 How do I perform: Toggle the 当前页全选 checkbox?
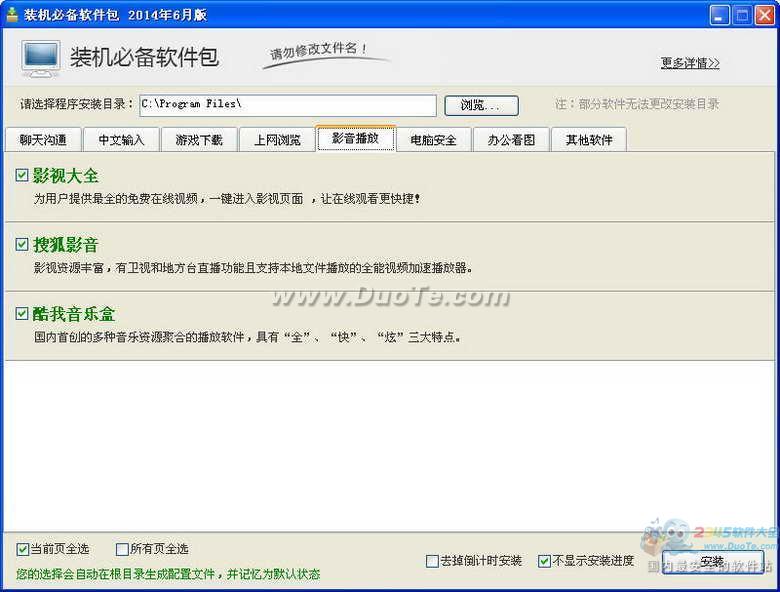point(22,549)
